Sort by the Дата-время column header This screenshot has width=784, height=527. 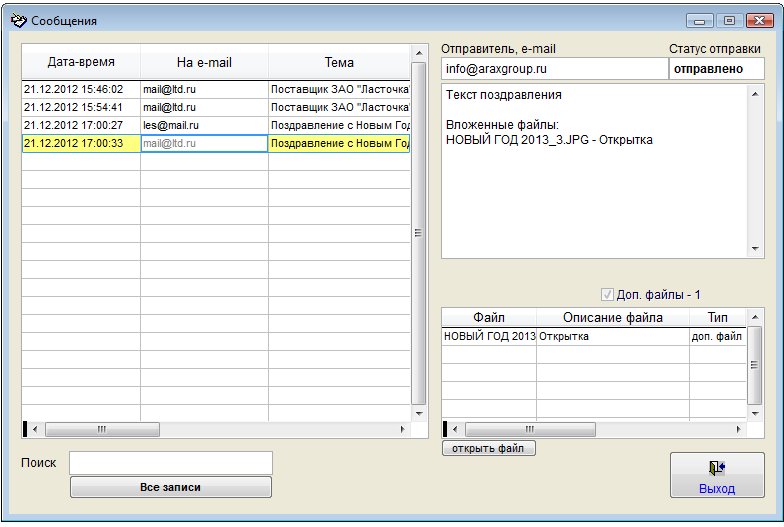click(81, 62)
